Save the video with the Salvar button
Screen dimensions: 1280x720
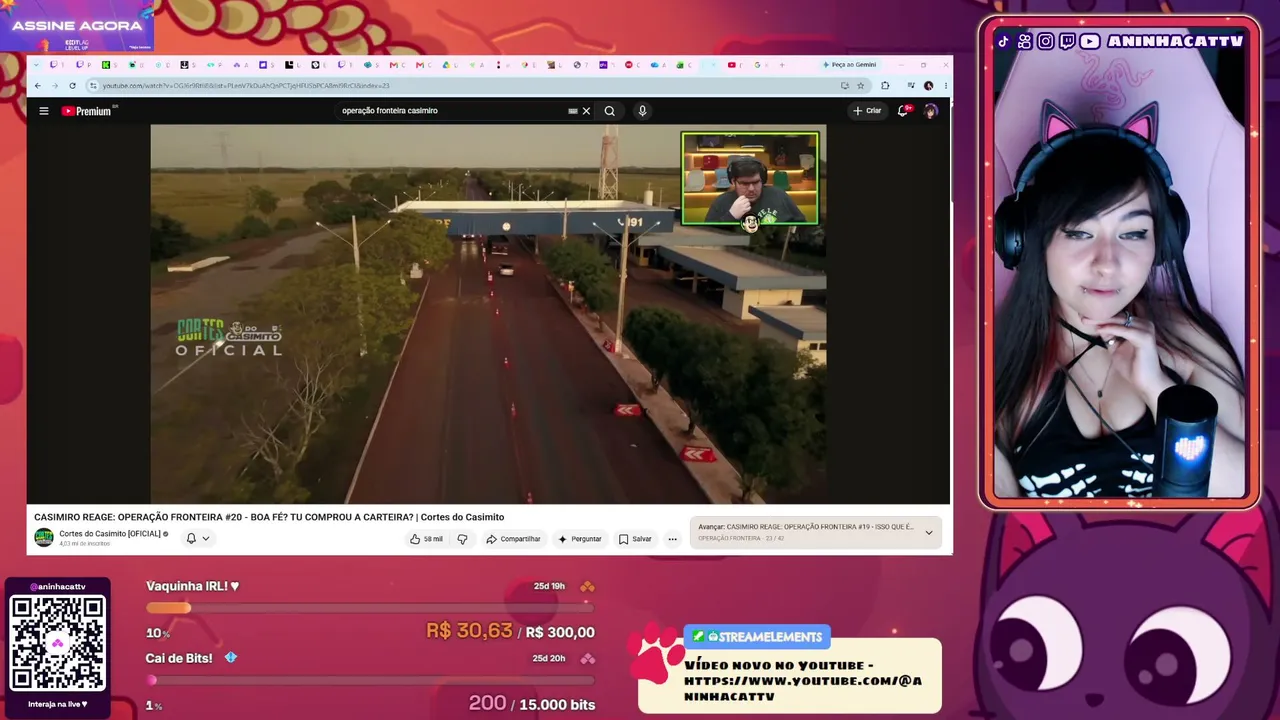click(635, 539)
